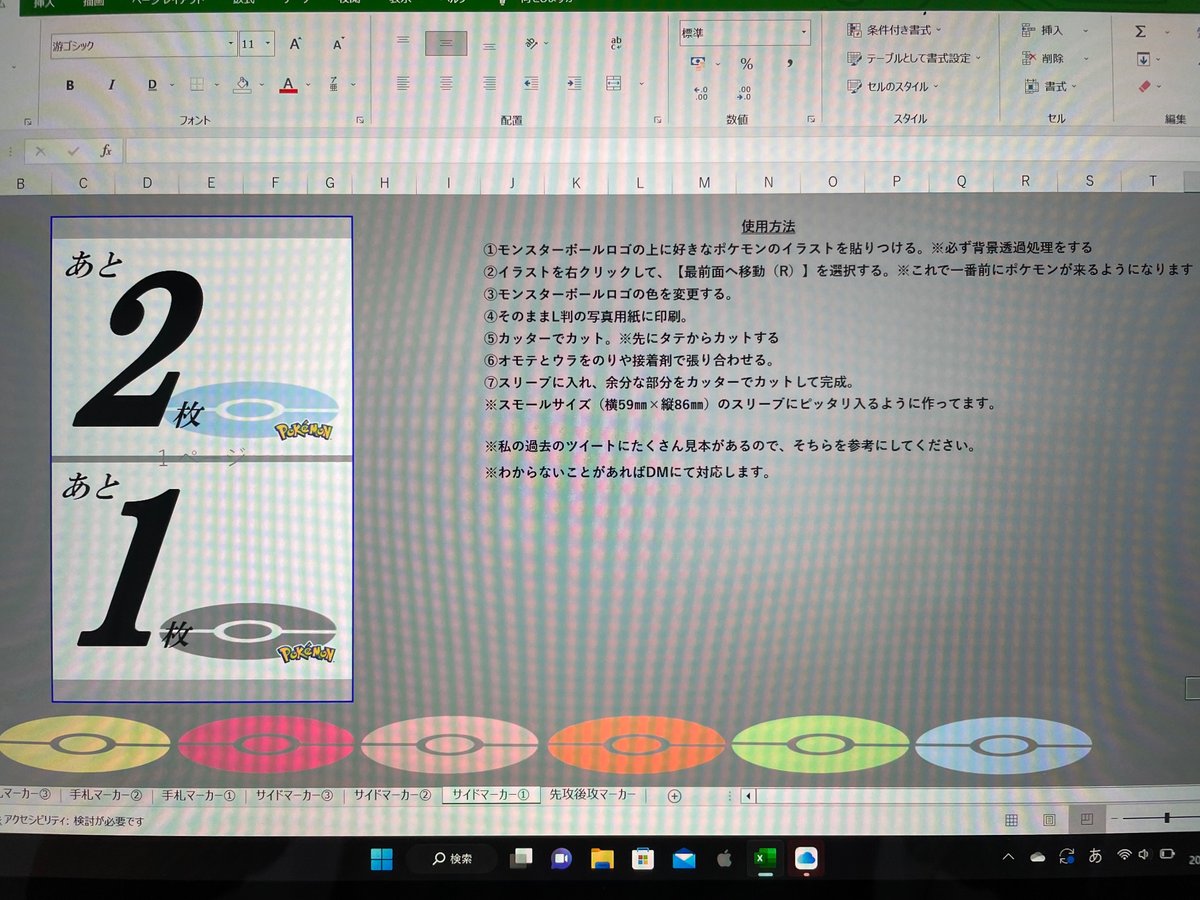
Task: Open セルのスタイル gallery
Action: [x=893, y=86]
